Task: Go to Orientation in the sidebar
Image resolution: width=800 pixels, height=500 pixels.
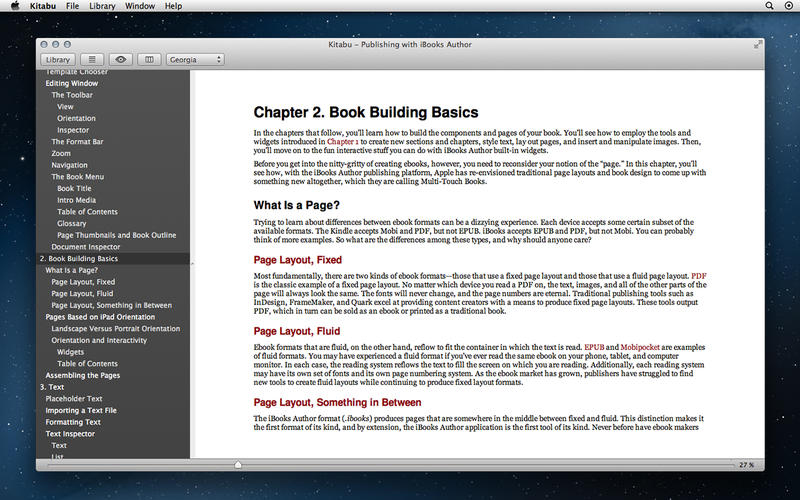Action: point(76,118)
